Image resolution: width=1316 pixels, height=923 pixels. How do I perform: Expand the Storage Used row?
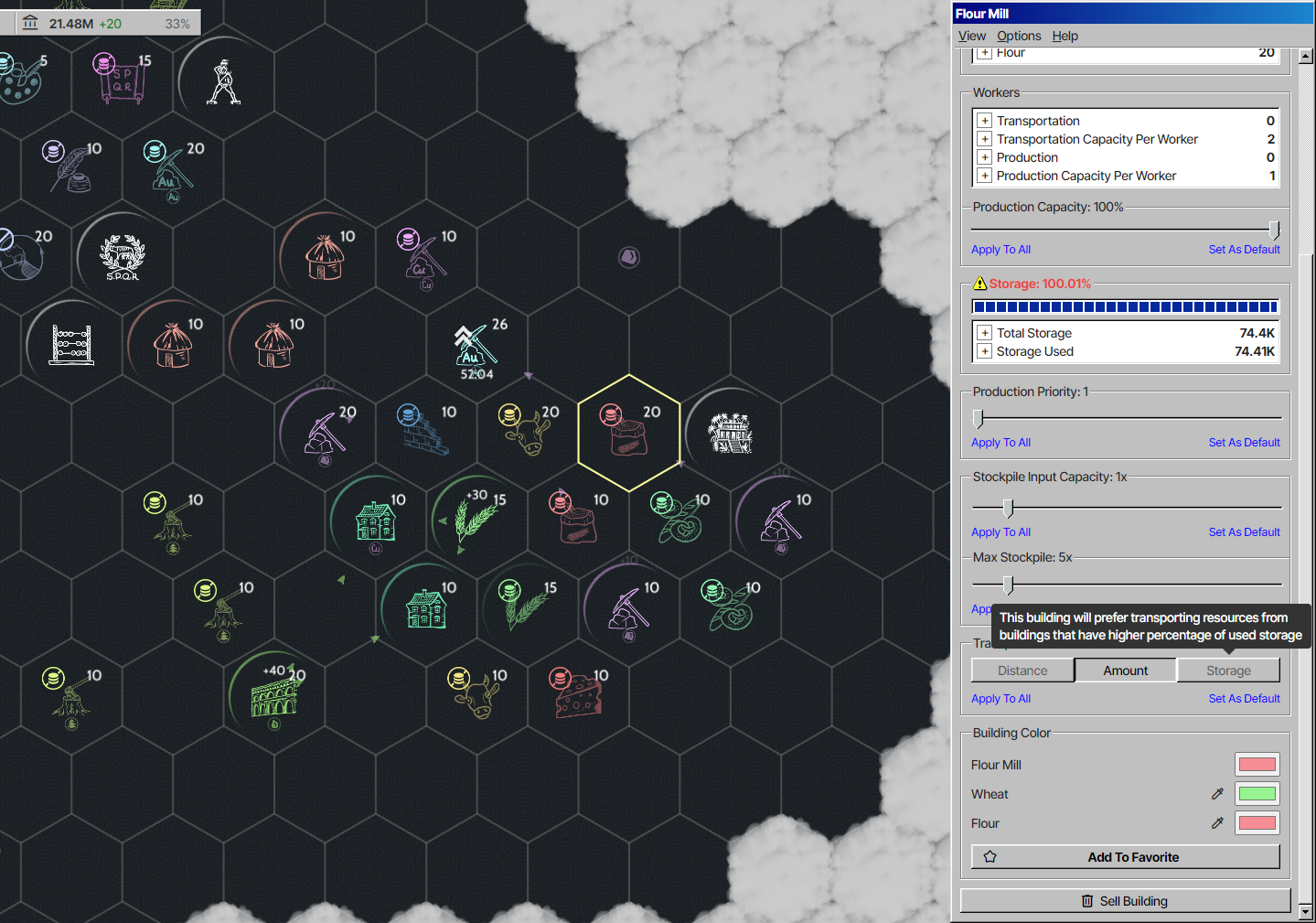(x=984, y=351)
